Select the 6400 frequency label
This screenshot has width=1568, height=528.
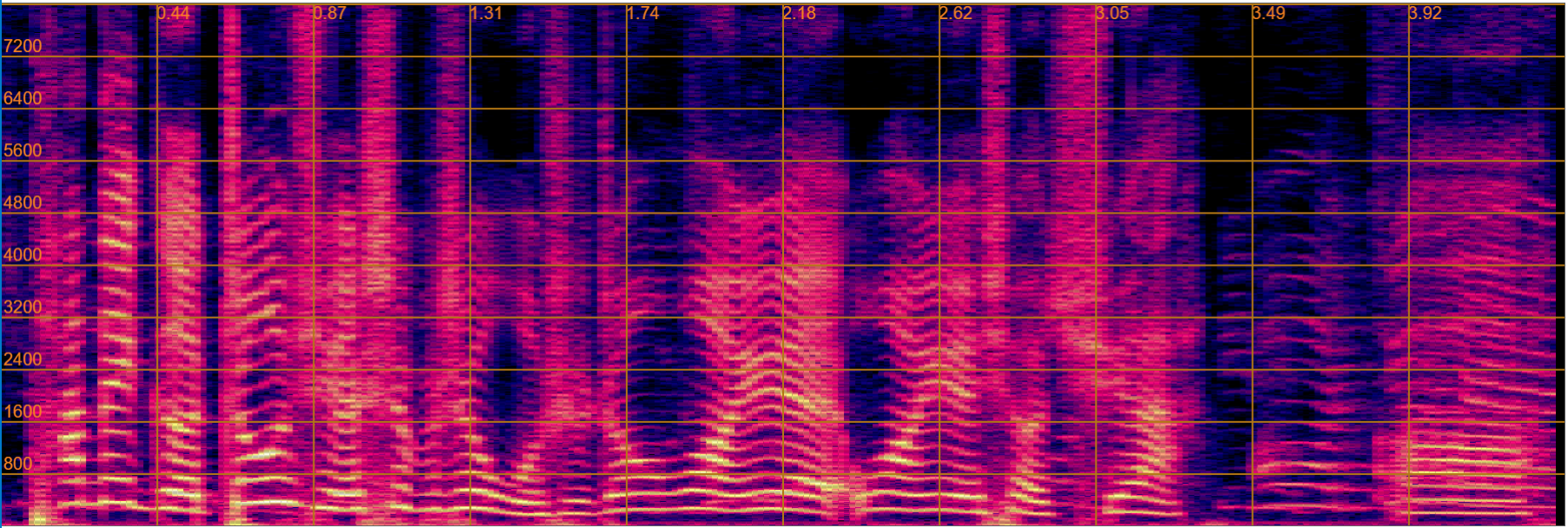[23, 98]
